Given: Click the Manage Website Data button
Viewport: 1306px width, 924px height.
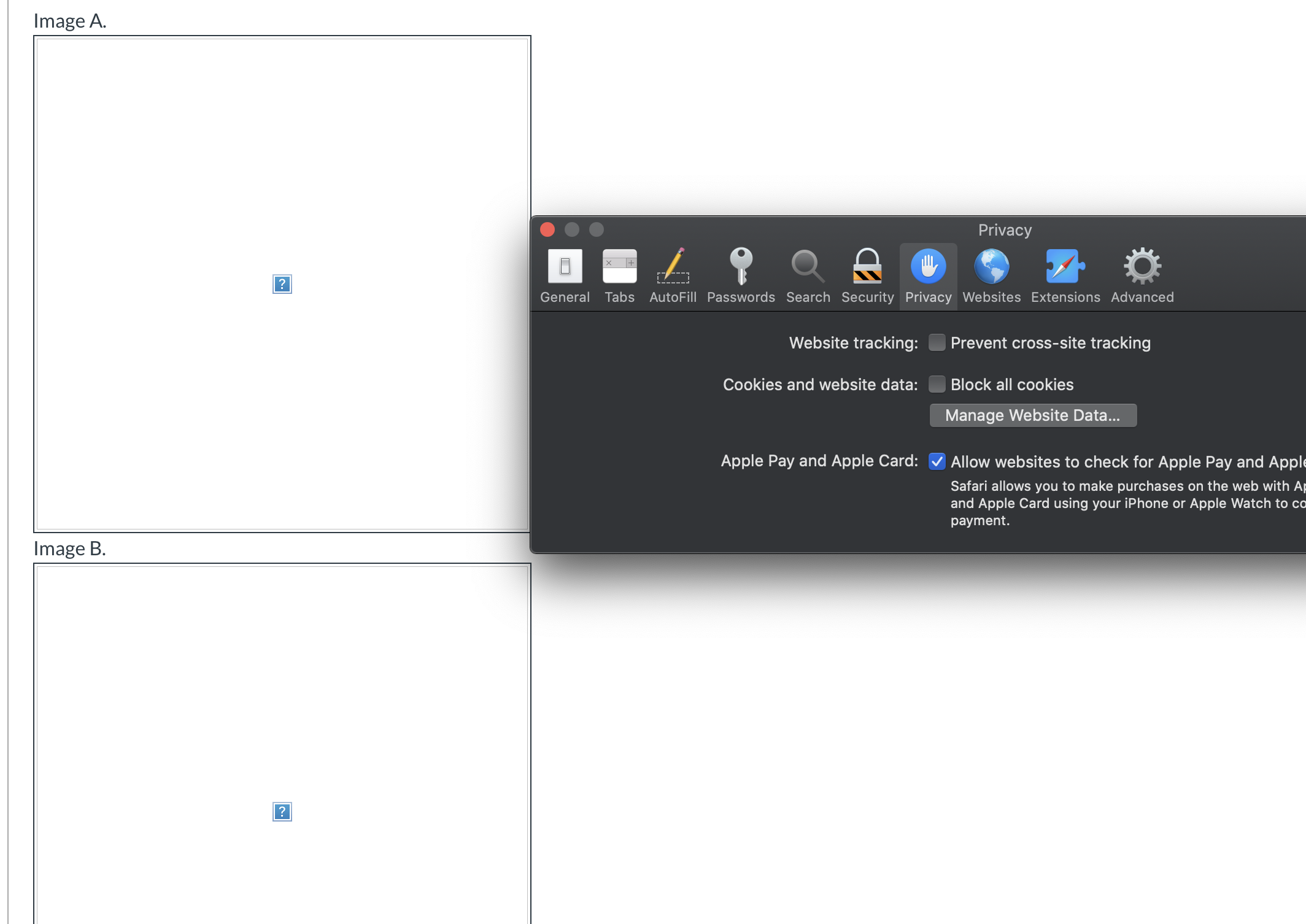Looking at the screenshot, I should (1031, 415).
